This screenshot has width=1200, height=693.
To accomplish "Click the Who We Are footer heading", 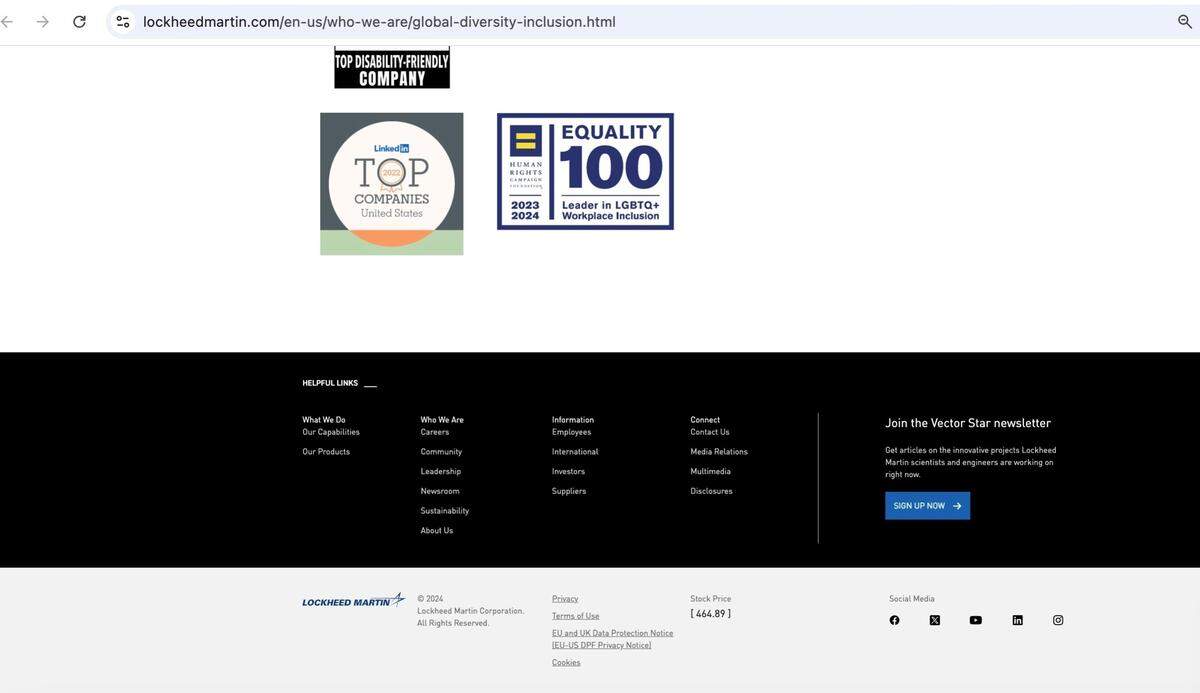I will pyautogui.click(x=442, y=420).
